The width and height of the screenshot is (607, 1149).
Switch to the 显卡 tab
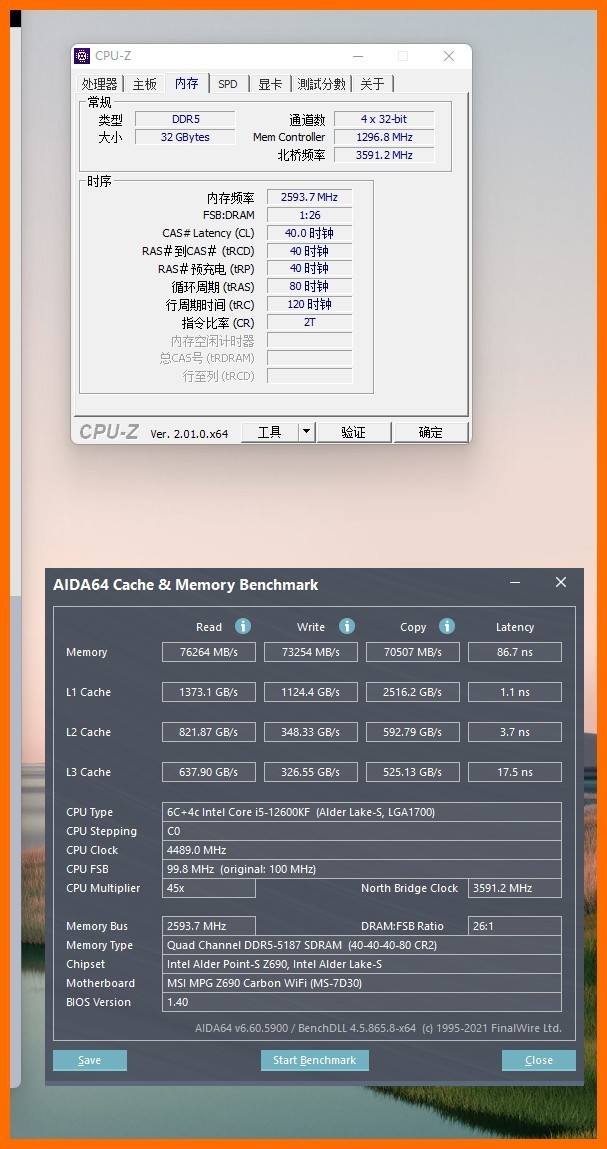pyautogui.click(x=270, y=84)
